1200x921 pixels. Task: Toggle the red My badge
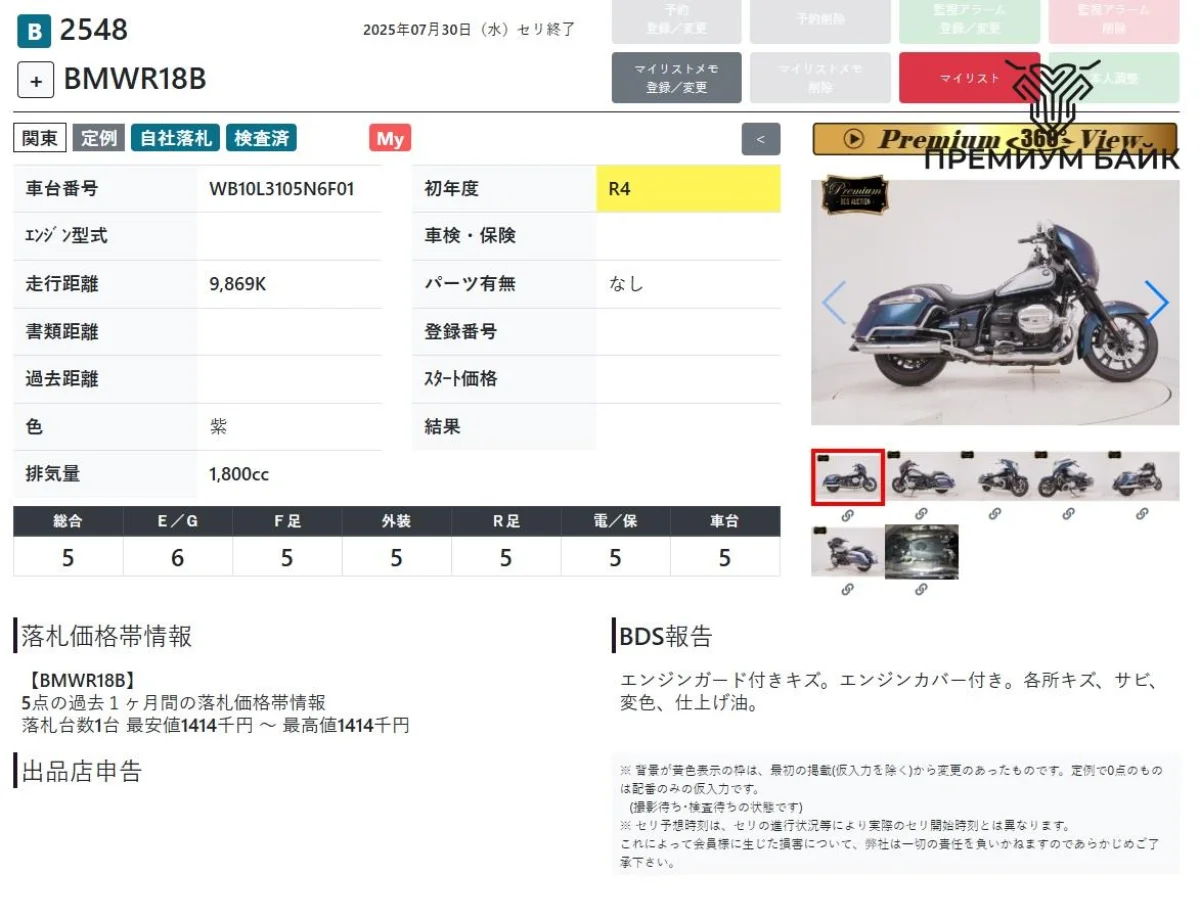390,139
